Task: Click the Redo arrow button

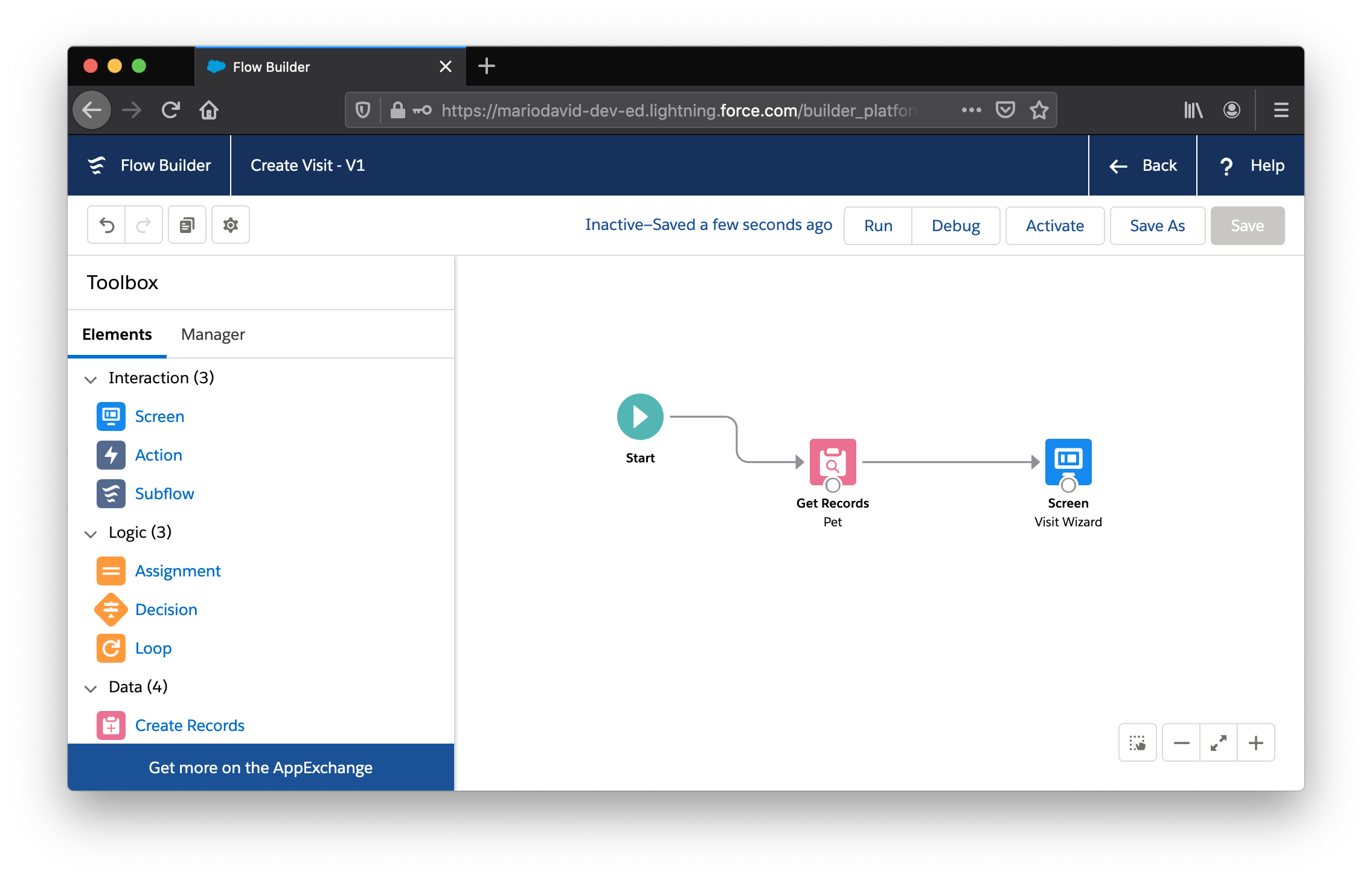Action: pos(144,225)
